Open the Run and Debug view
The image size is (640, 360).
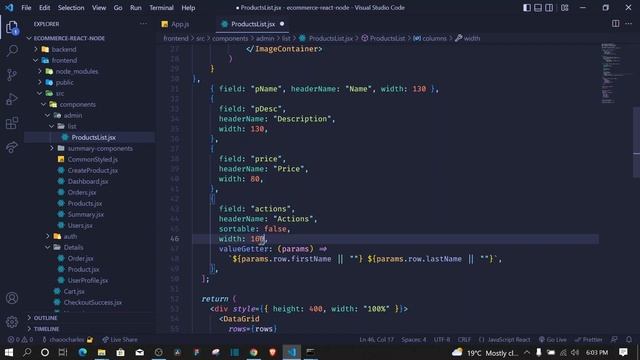pyautogui.click(x=12, y=99)
